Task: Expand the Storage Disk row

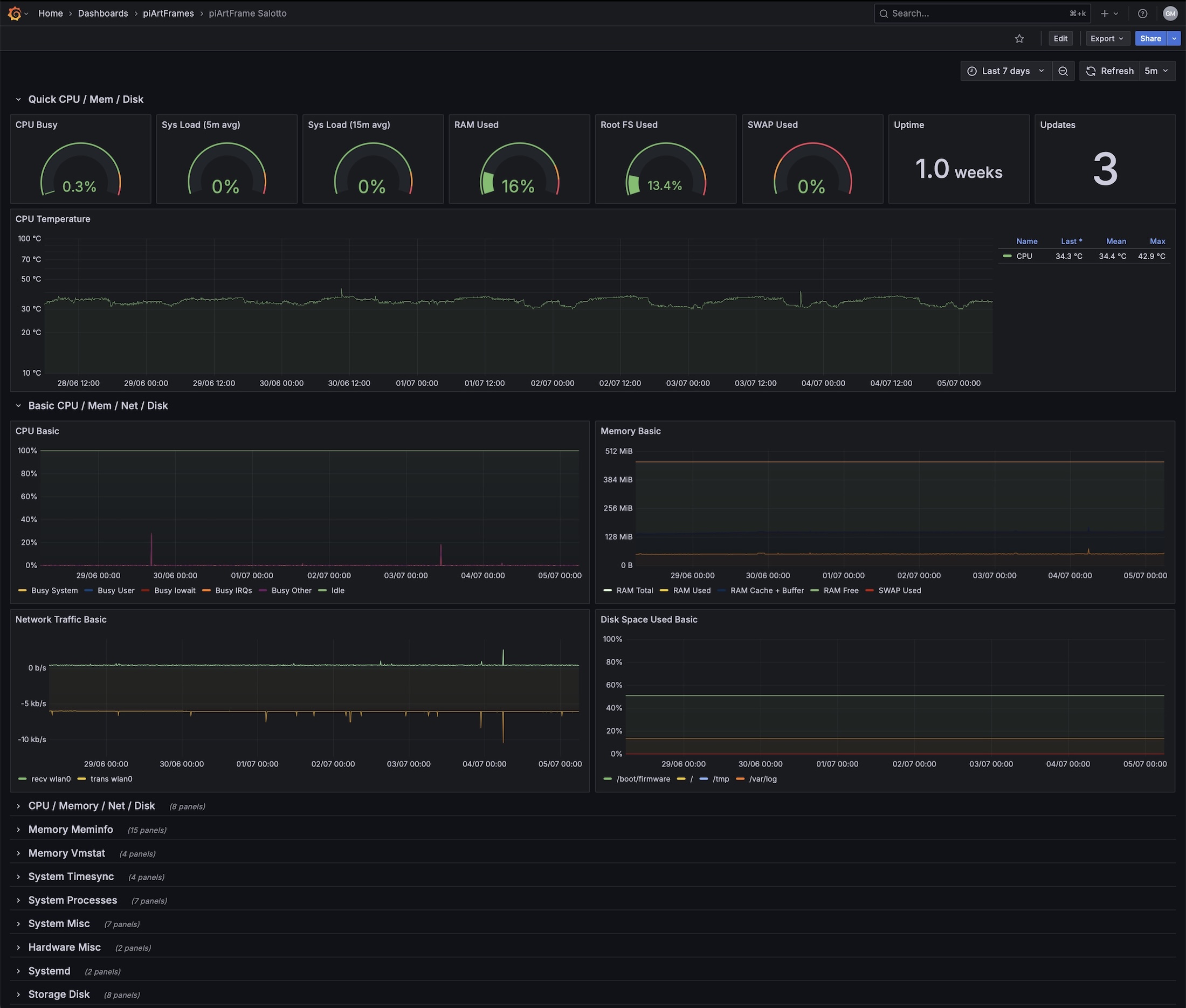Action: point(53,995)
